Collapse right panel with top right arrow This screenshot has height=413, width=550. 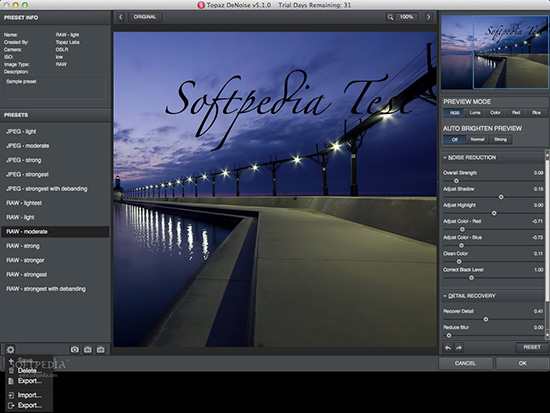[429, 17]
